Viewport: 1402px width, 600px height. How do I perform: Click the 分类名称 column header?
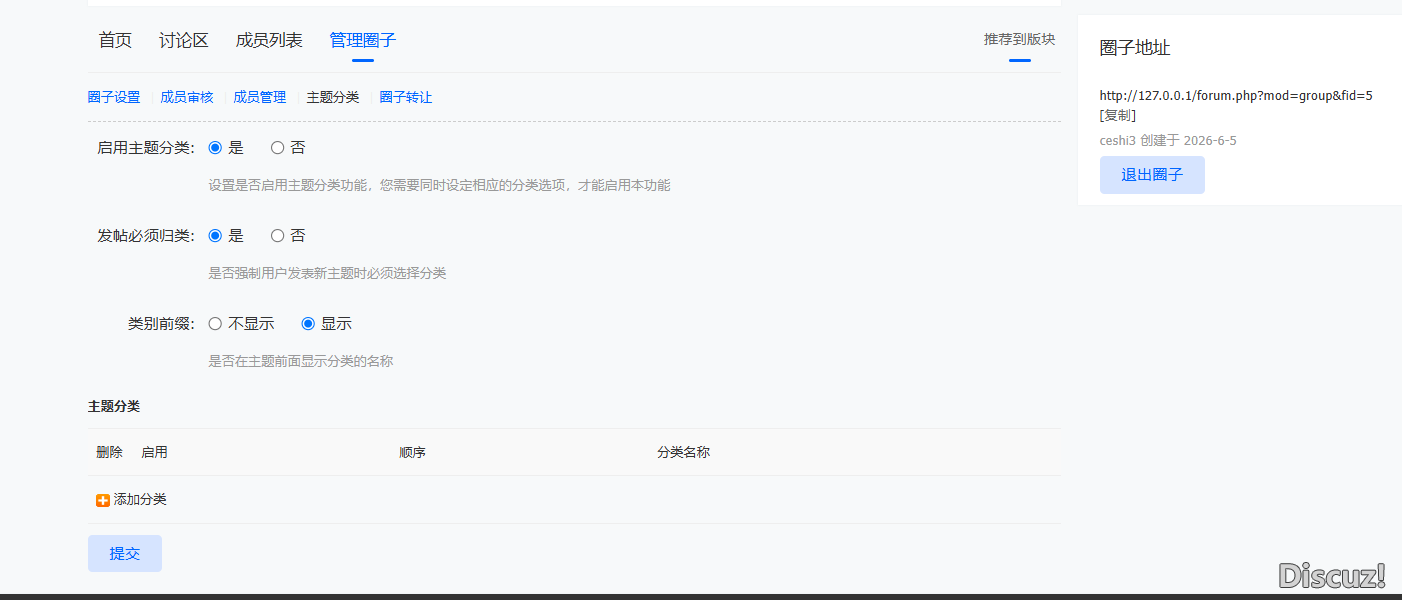tap(683, 452)
